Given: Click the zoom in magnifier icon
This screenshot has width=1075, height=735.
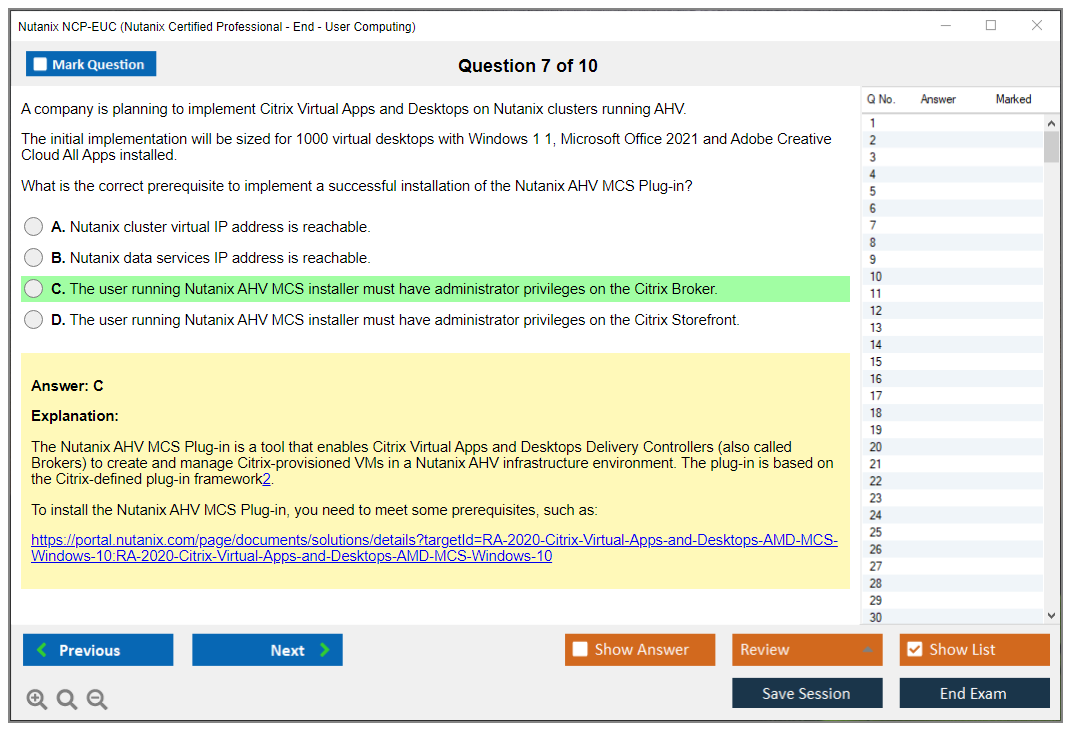Looking at the screenshot, I should pos(37,700).
